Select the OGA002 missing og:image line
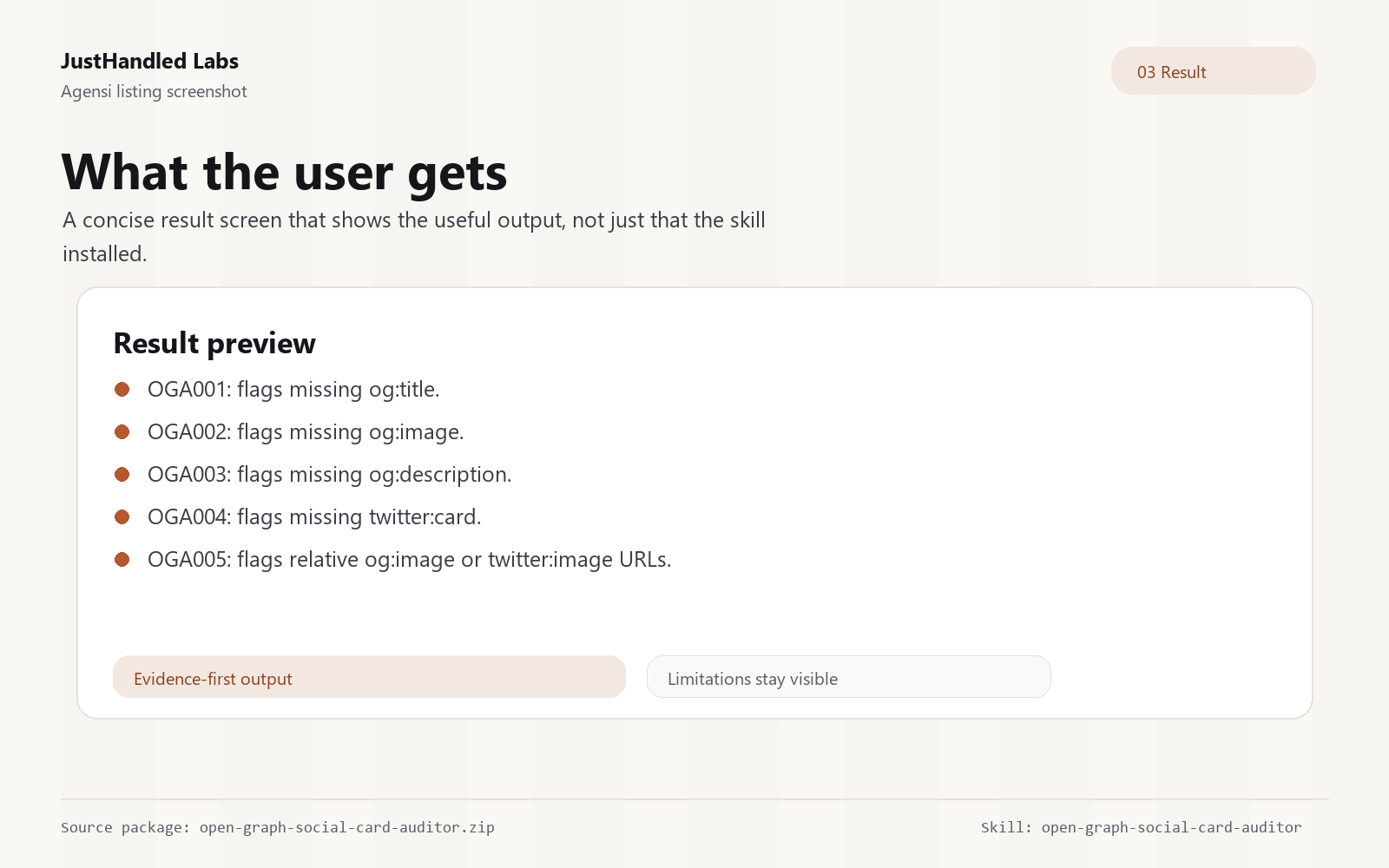The height and width of the screenshot is (868, 1389). 306,432
